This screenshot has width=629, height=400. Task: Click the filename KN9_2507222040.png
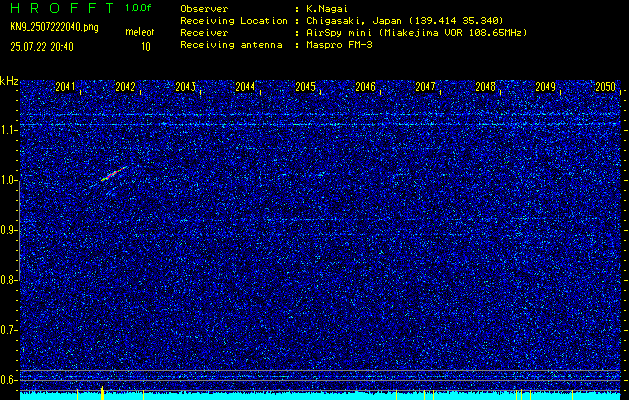(54, 27)
